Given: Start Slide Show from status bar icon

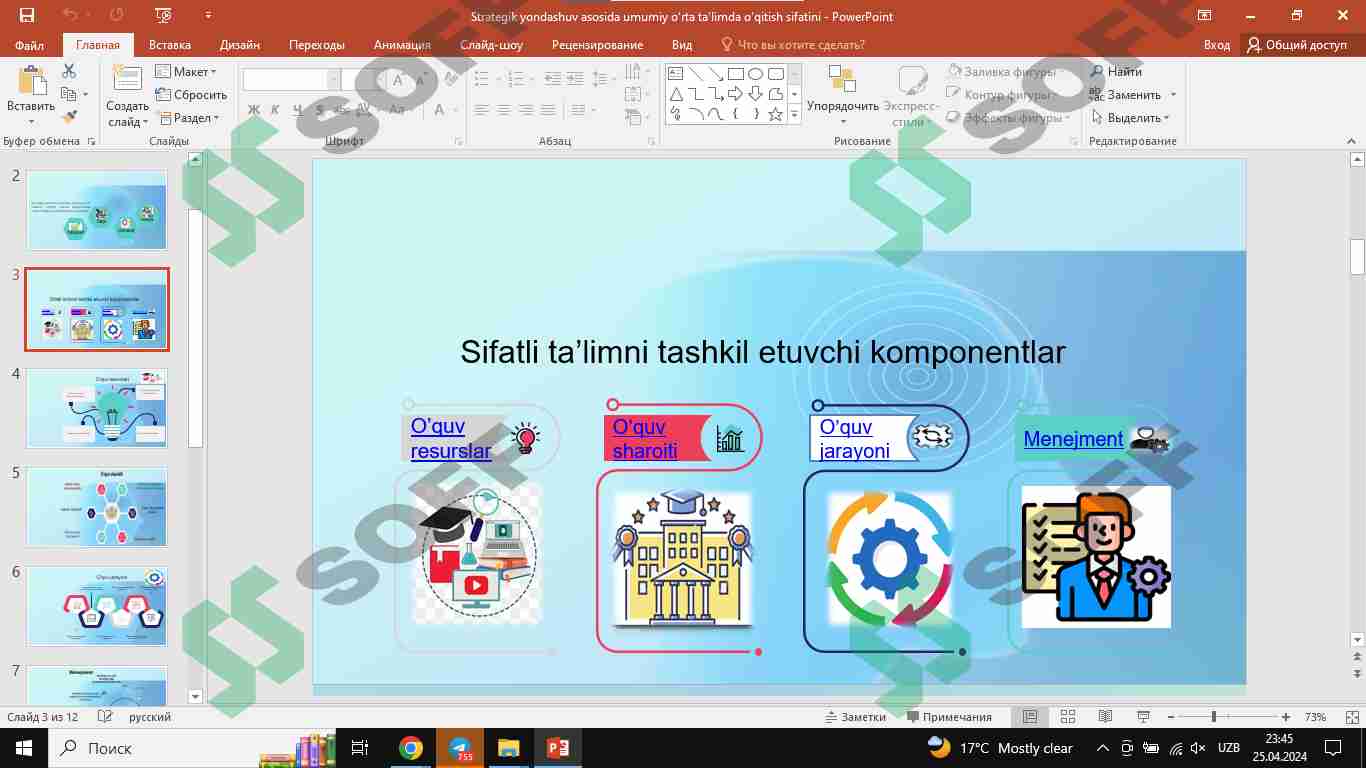Looking at the screenshot, I should click(x=1142, y=717).
